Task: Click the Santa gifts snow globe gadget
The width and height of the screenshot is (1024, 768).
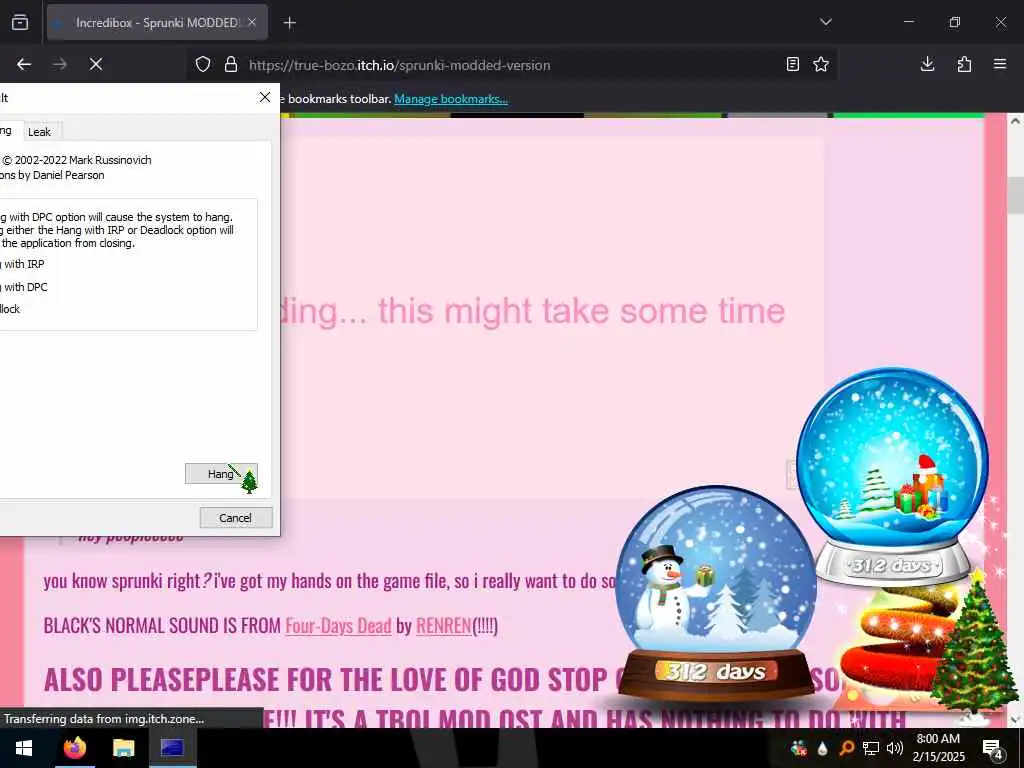Action: point(892,475)
